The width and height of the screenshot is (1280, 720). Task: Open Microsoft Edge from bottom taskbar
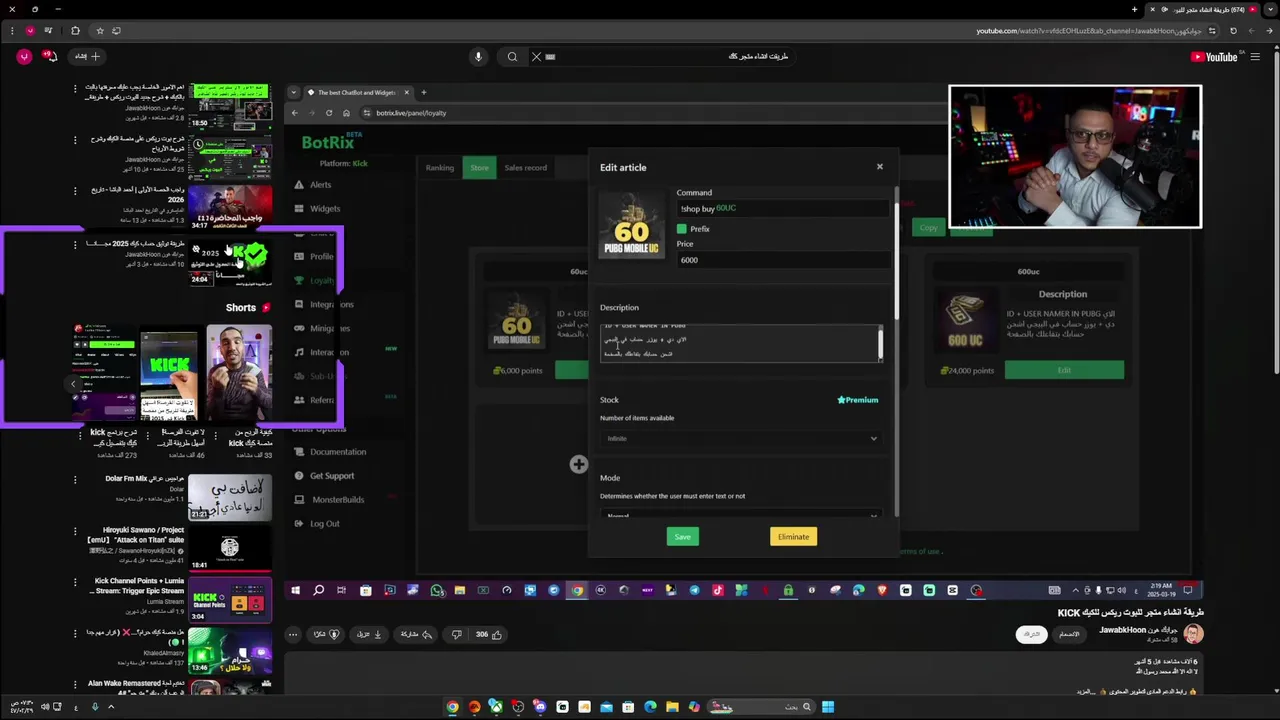click(650, 707)
